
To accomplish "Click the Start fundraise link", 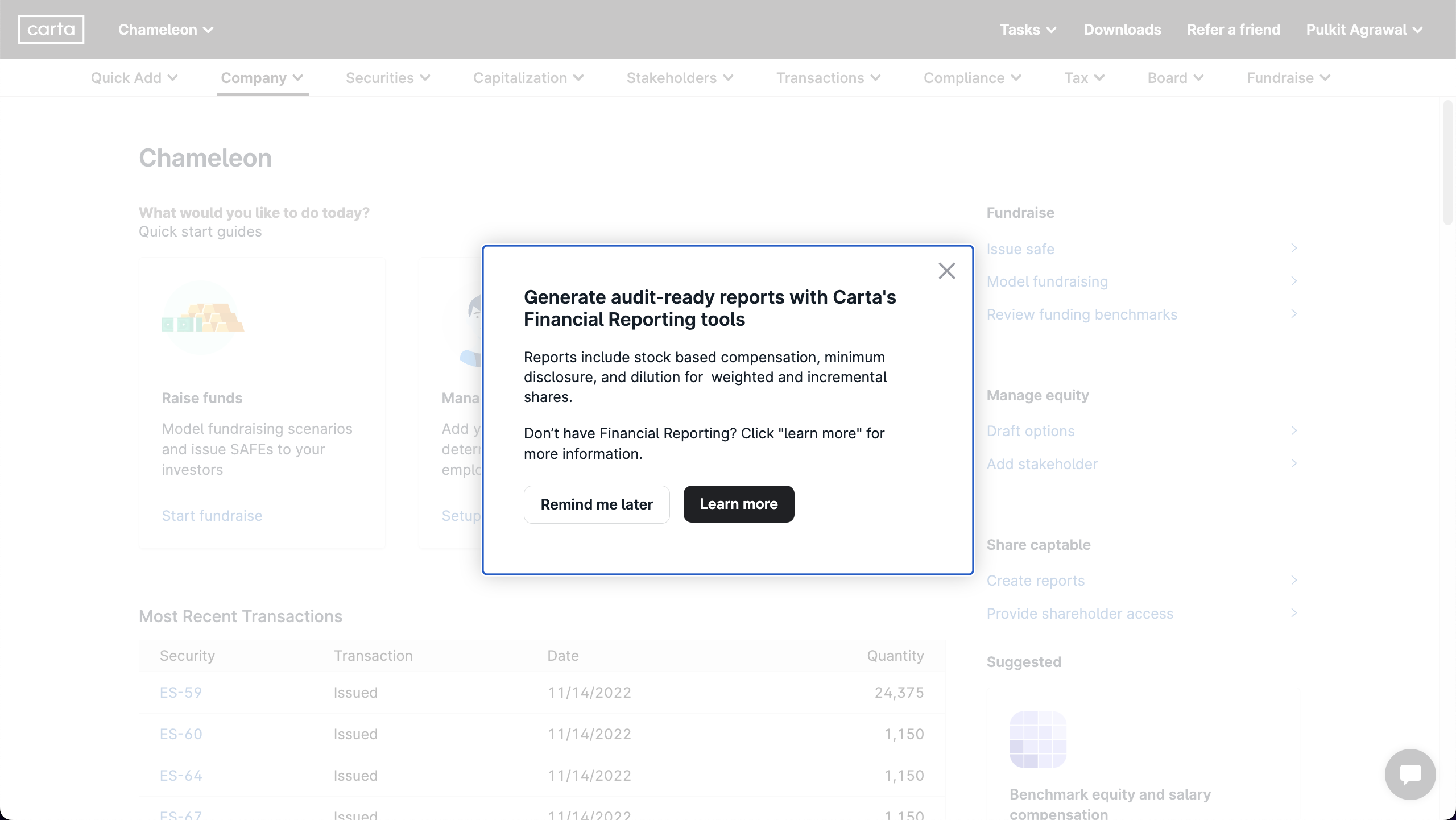I will click(x=212, y=516).
